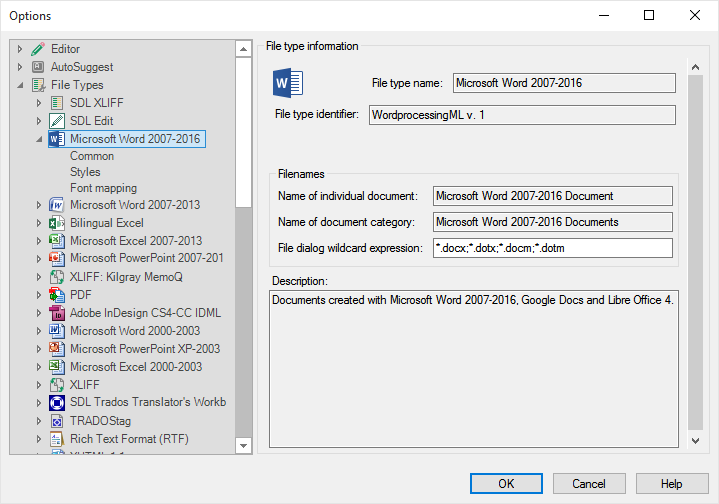Viewport: 719px width, 504px height.
Task: Click the SDL XLIFF file type icon
Action: tap(56, 103)
